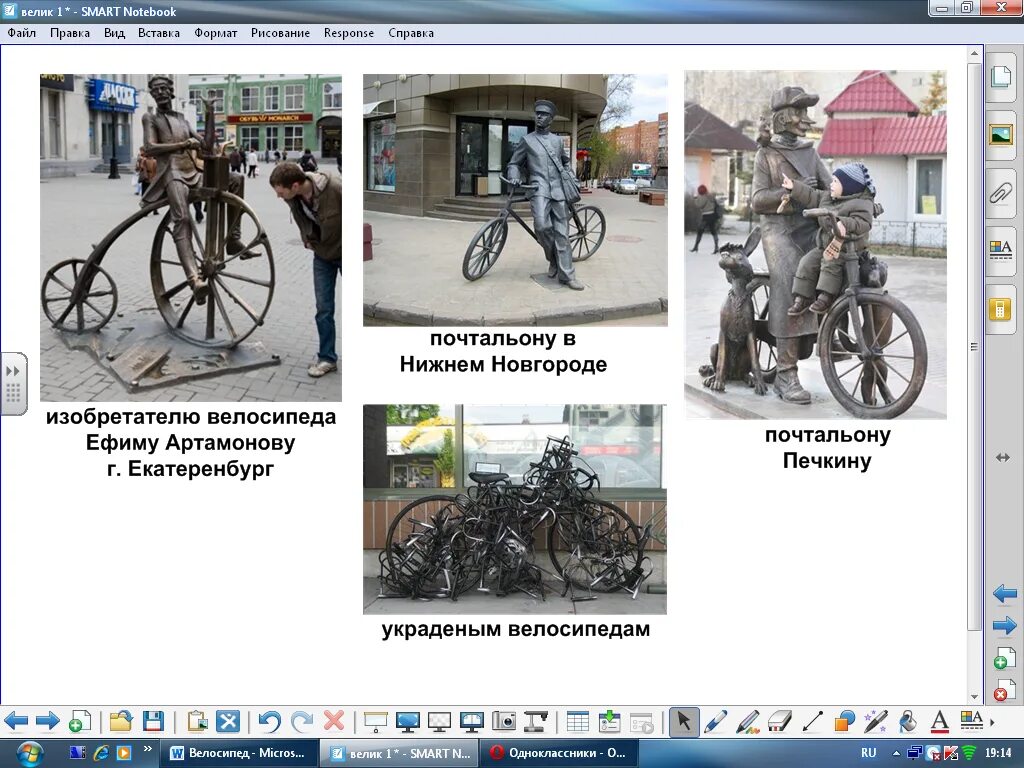Open Properties from bottom toolbar
Screen dimensions: 1024x768
pos(971,722)
